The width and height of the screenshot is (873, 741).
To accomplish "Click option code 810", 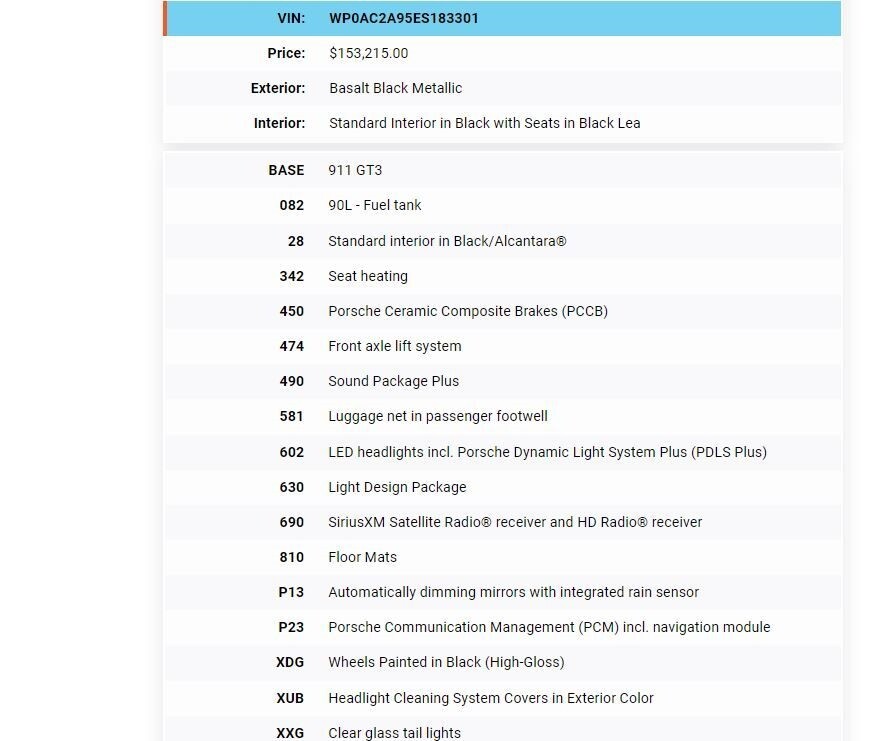I will coord(292,558).
